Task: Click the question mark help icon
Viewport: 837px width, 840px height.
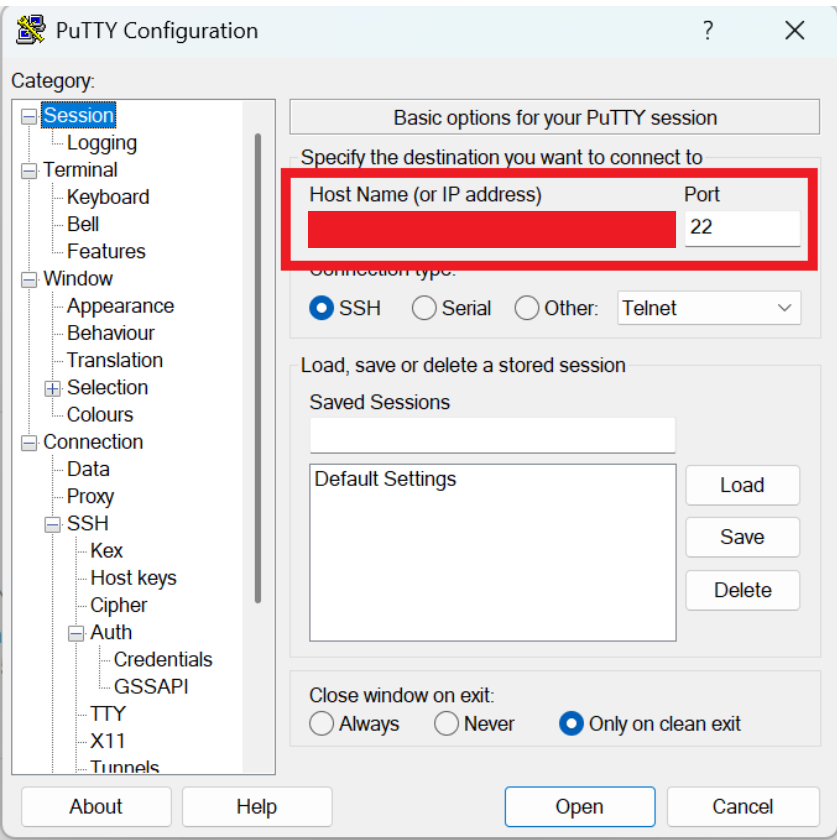Action: (x=708, y=31)
